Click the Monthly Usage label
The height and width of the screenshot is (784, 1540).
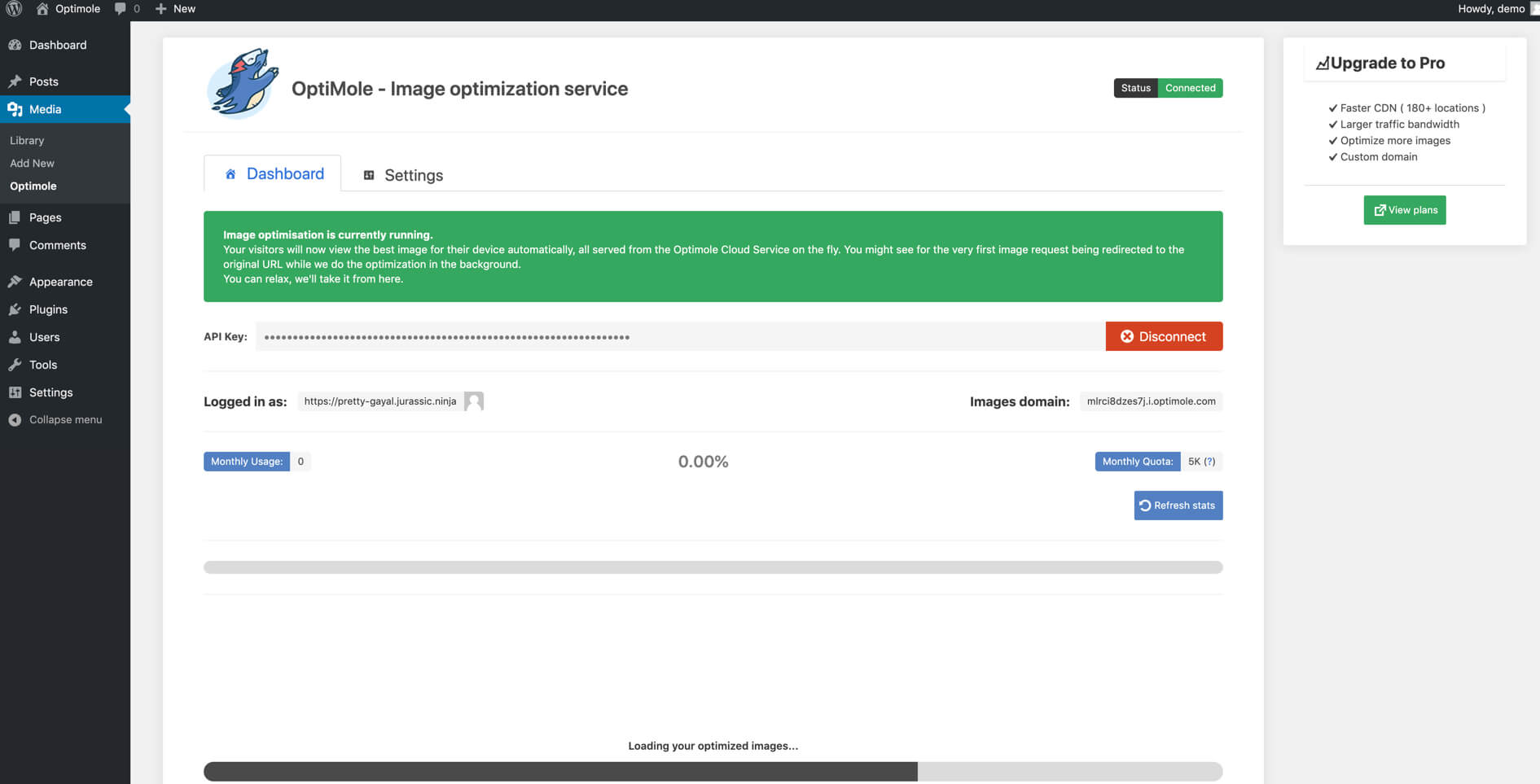tap(247, 462)
